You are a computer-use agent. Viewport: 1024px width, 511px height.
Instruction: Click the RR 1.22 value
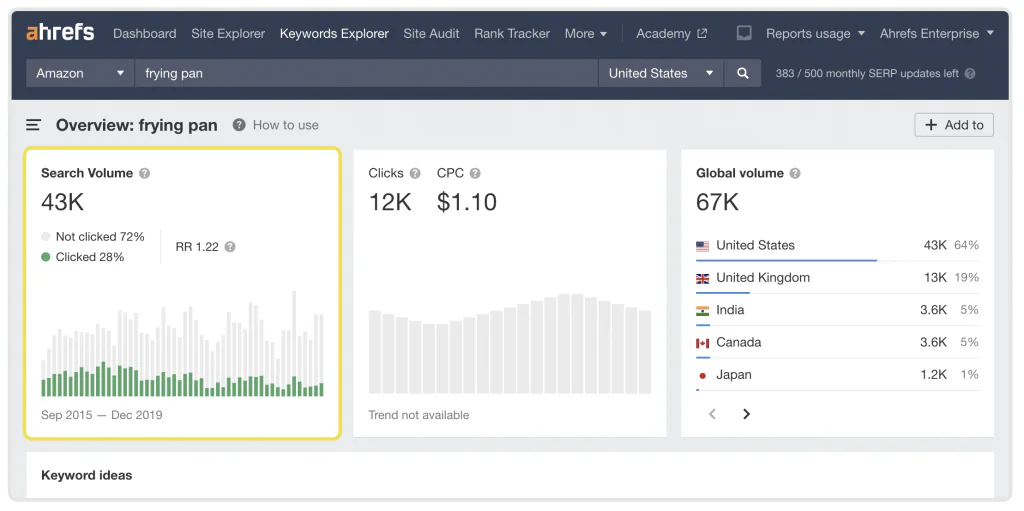tap(197, 247)
